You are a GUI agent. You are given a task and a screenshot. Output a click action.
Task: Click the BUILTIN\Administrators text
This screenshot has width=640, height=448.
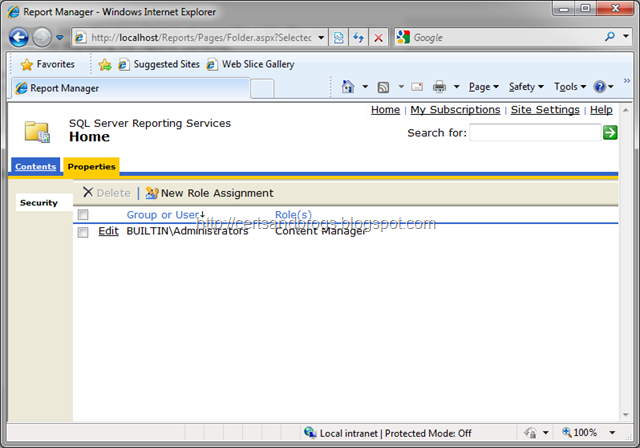(187, 231)
